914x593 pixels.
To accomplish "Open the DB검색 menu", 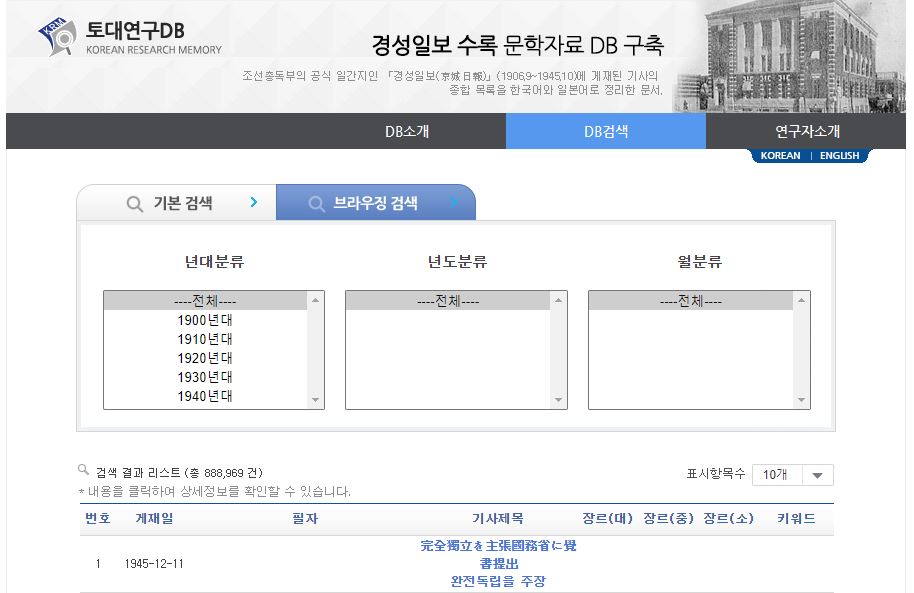I will [x=606, y=131].
